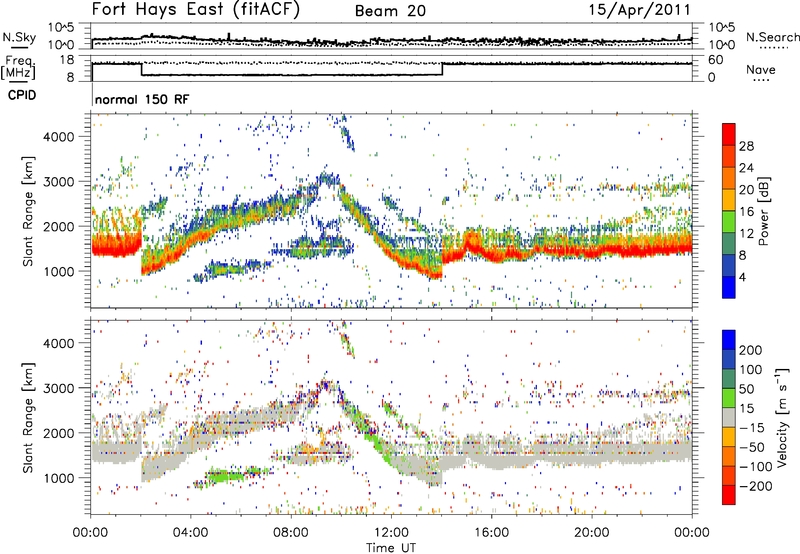This screenshot has height=554, width=800.
Task: Pick the light green segment between 12 and 16 dB
Action: [729, 222]
